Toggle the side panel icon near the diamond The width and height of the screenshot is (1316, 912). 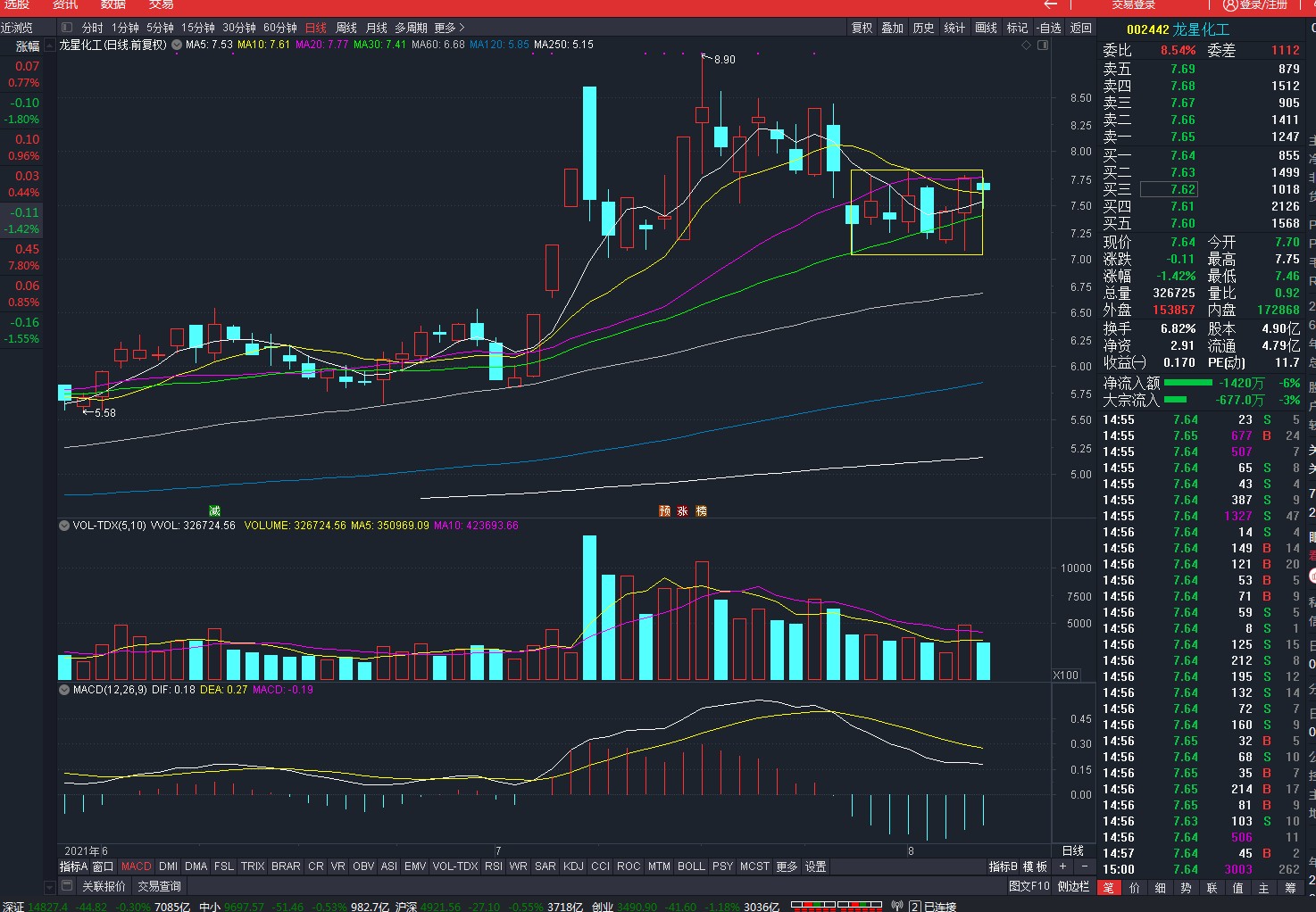click(1043, 45)
